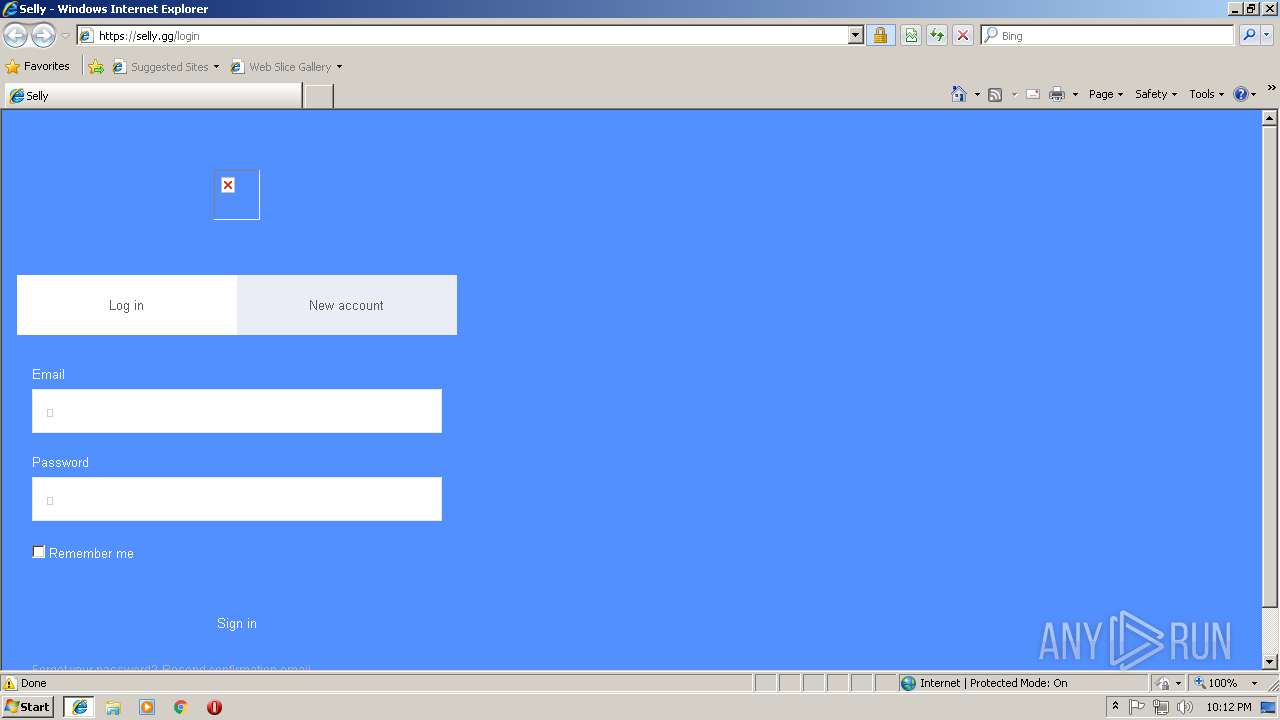
Task: Open search provider dropdown arrow
Action: pos(1267,36)
